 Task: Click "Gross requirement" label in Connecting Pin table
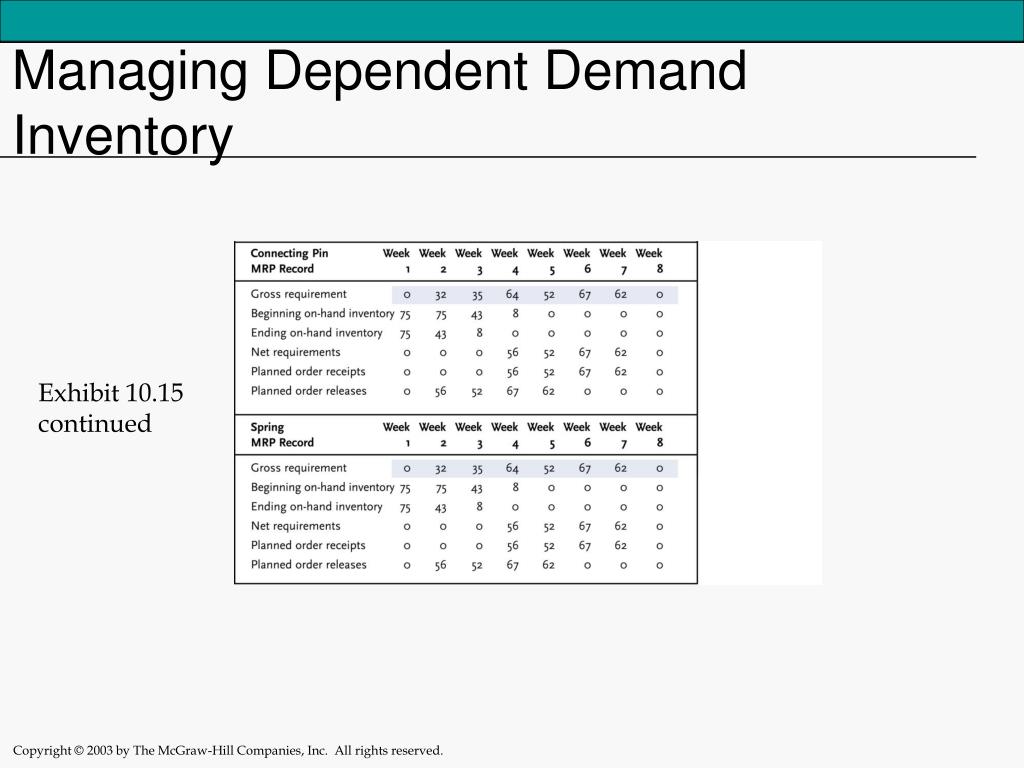pyautogui.click(x=298, y=294)
